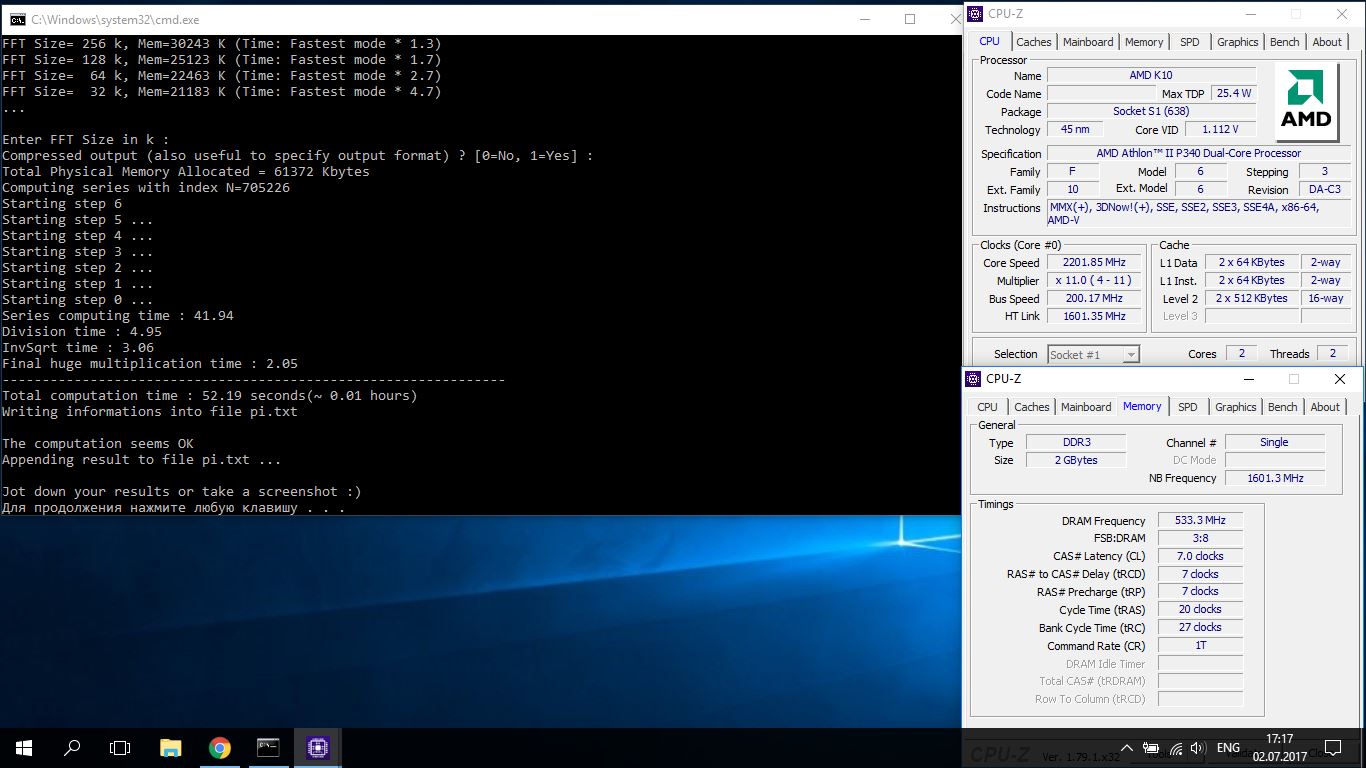This screenshot has height=768, width=1366.
Task: Click the memory Size value 2 GBytes
Action: click(x=1076, y=460)
